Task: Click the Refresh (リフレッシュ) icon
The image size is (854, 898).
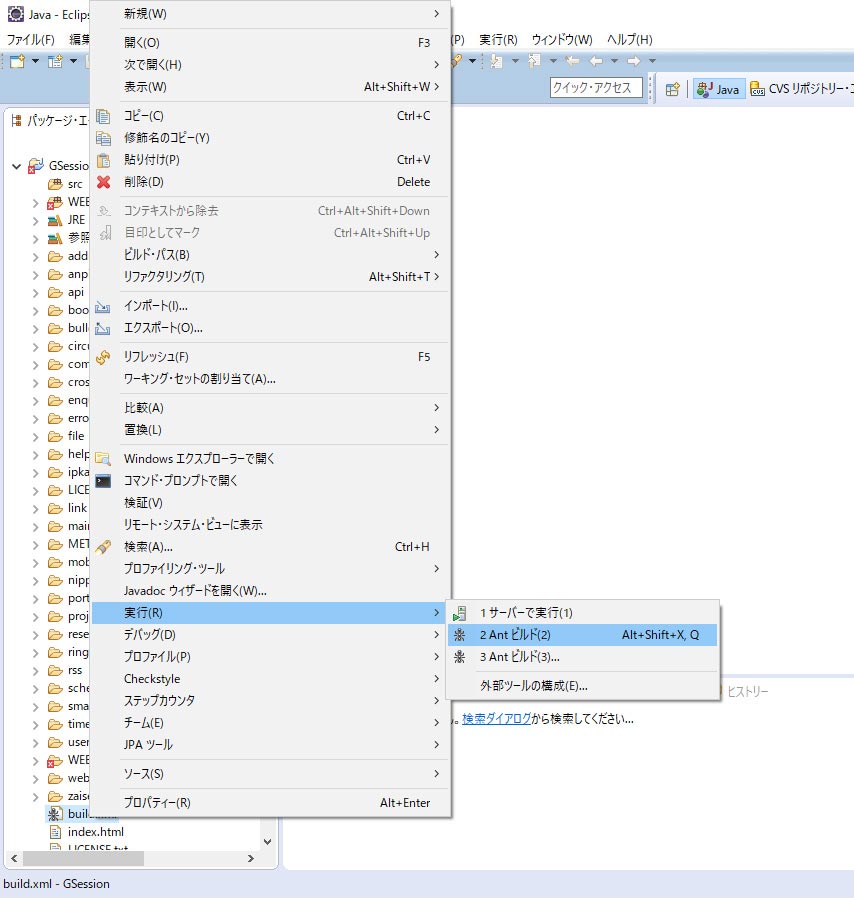Action: pos(103,357)
